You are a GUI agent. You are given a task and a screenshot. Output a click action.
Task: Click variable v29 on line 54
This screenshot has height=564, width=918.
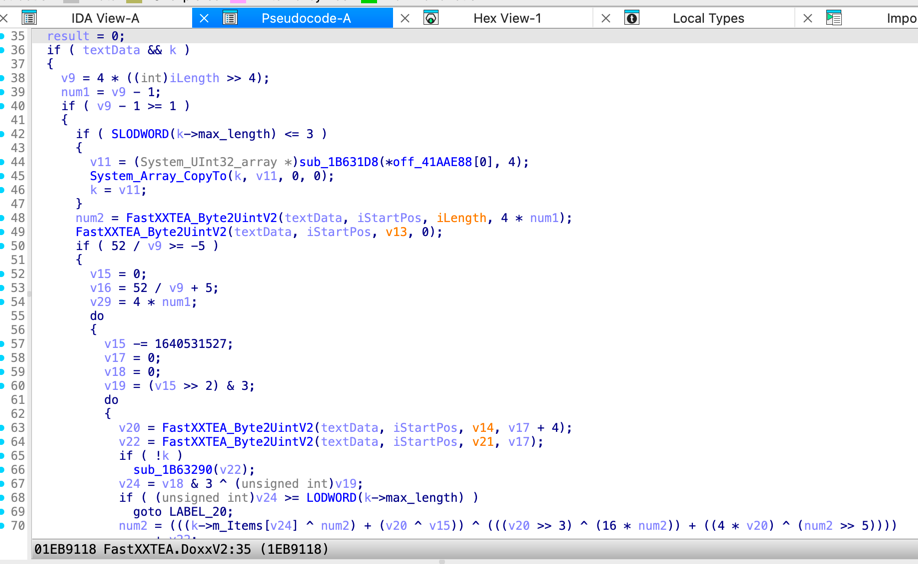pos(101,302)
